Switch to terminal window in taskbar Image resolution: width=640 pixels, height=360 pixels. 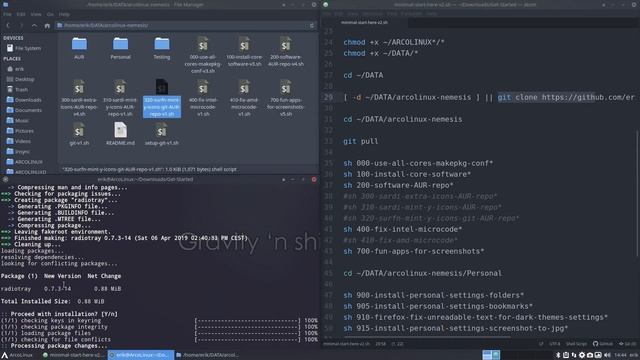point(141,355)
